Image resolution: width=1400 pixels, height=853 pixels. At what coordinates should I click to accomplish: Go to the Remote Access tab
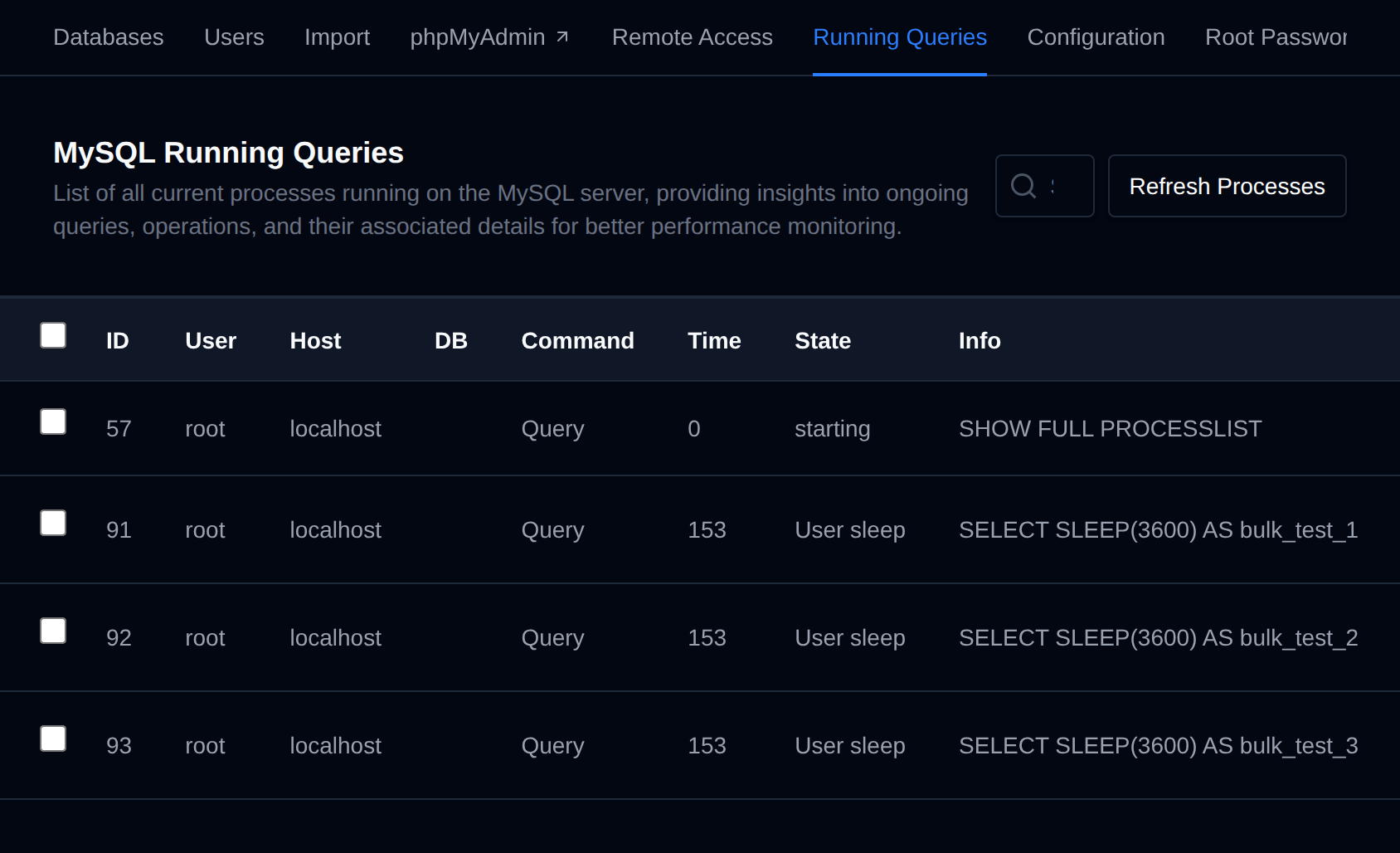click(x=693, y=37)
